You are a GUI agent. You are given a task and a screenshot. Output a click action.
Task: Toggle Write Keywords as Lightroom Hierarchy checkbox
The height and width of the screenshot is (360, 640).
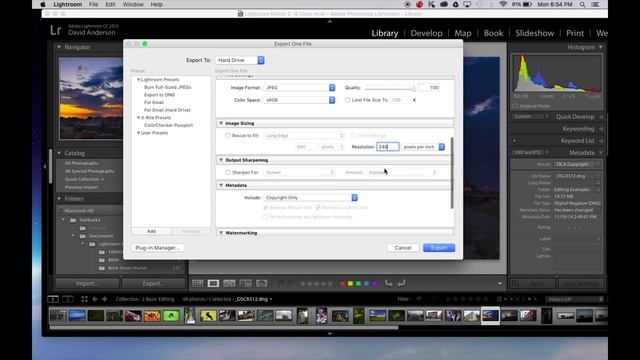tap(266, 217)
